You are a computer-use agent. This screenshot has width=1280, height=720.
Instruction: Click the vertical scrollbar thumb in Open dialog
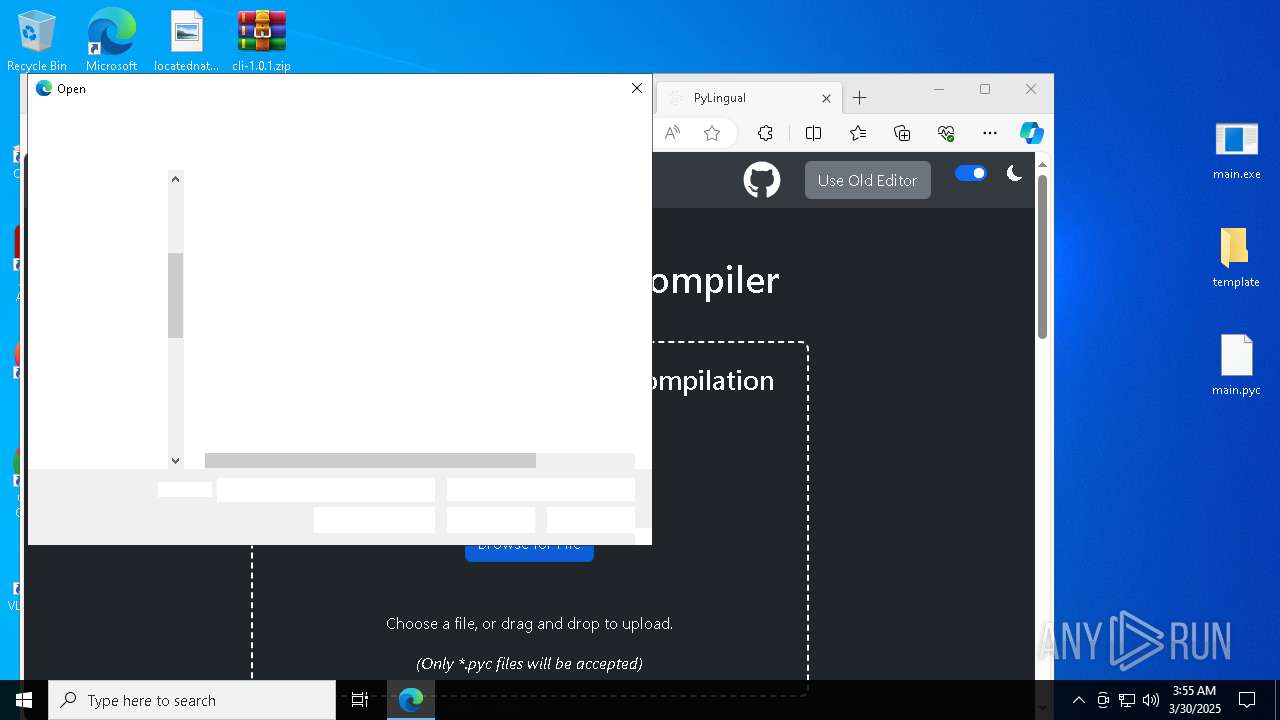coord(175,295)
